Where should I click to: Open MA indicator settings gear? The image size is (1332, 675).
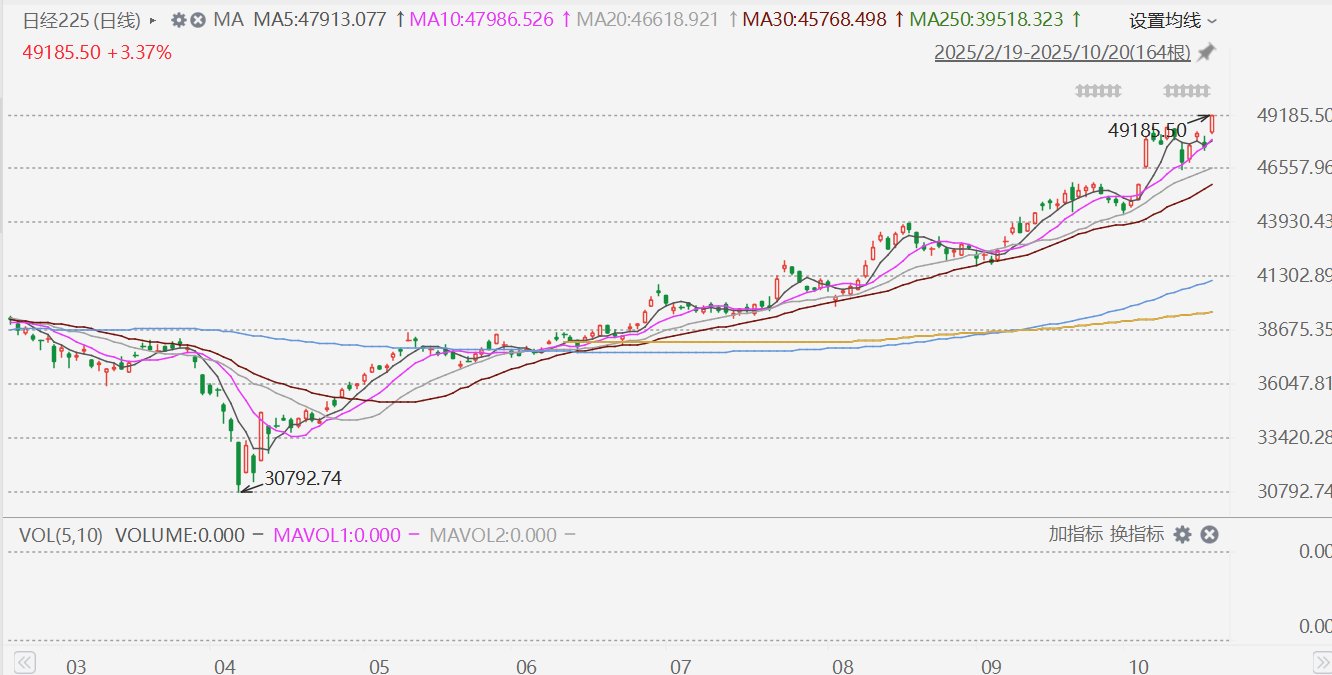click(179, 20)
